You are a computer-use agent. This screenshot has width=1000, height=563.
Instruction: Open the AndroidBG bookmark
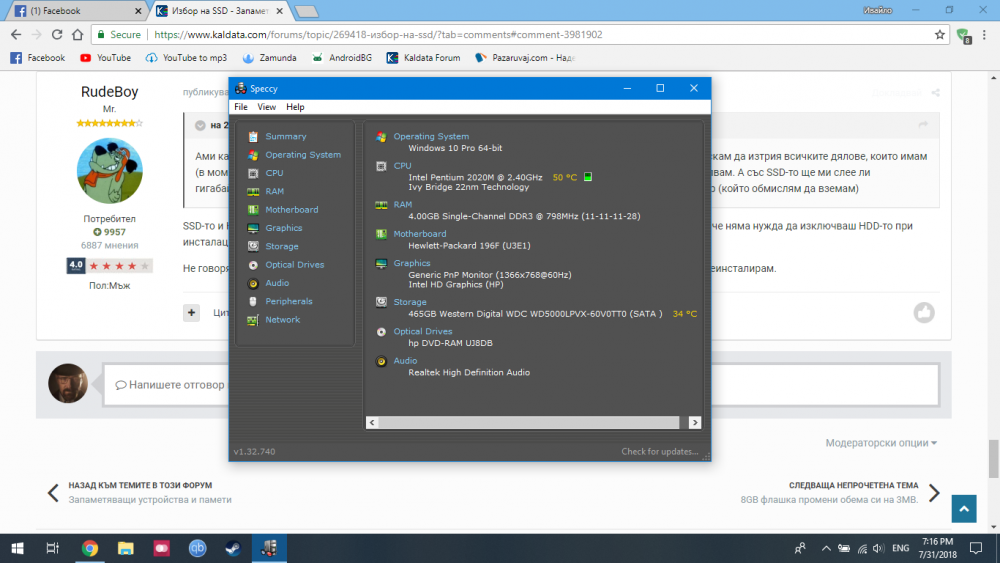342,57
